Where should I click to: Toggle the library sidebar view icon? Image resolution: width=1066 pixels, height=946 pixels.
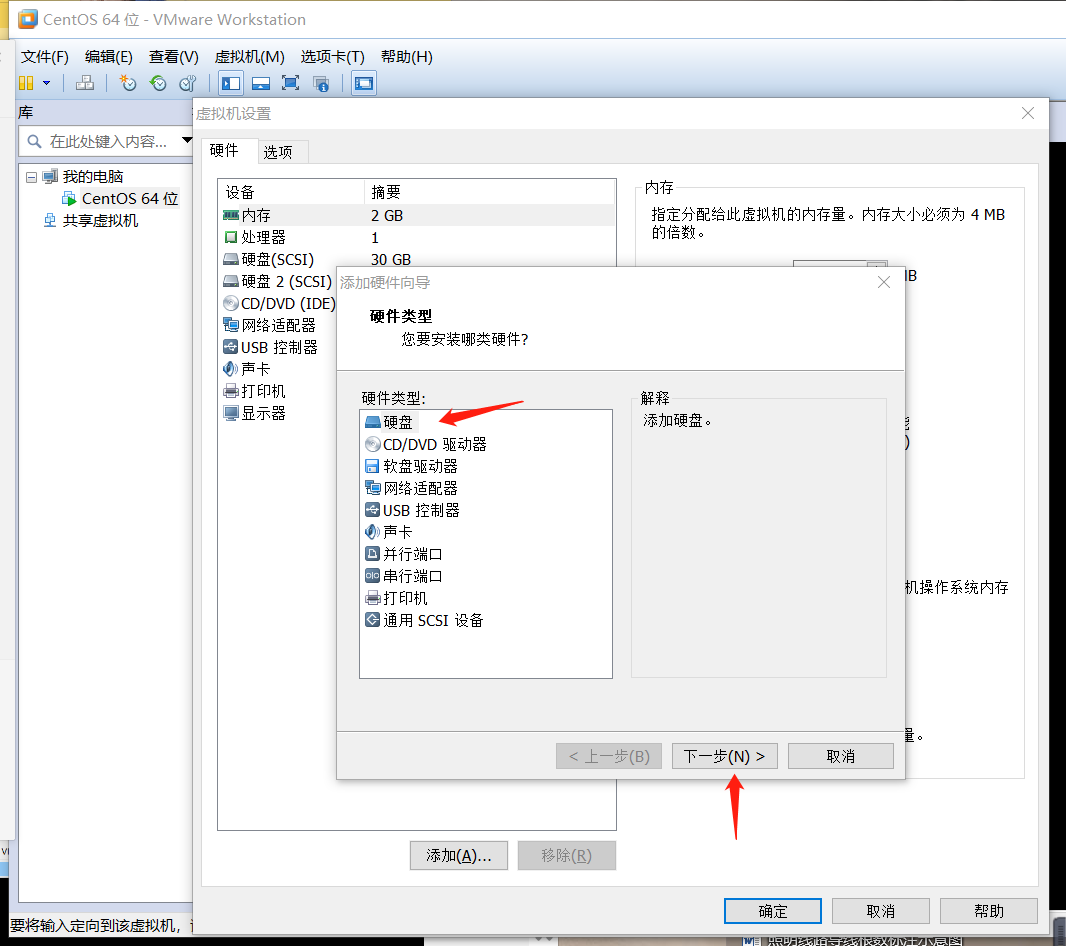231,84
